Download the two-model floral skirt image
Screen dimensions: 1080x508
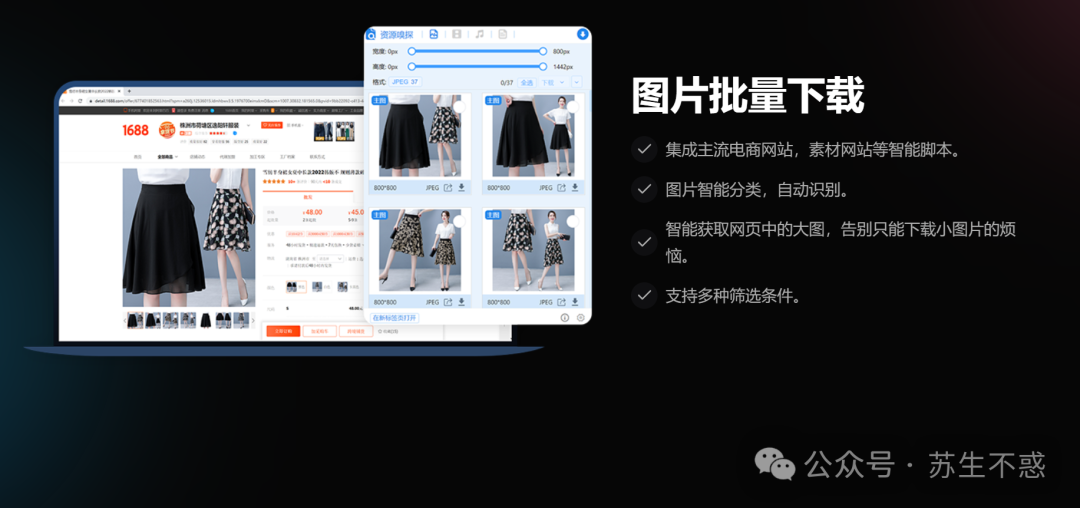461,301
